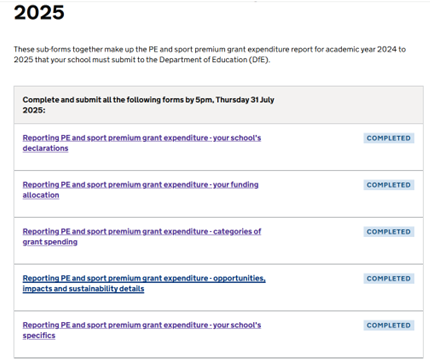The image size is (430, 364).
Task: Click the 'These sub-forms together make up' paragraph
Action: coord(210,54)
